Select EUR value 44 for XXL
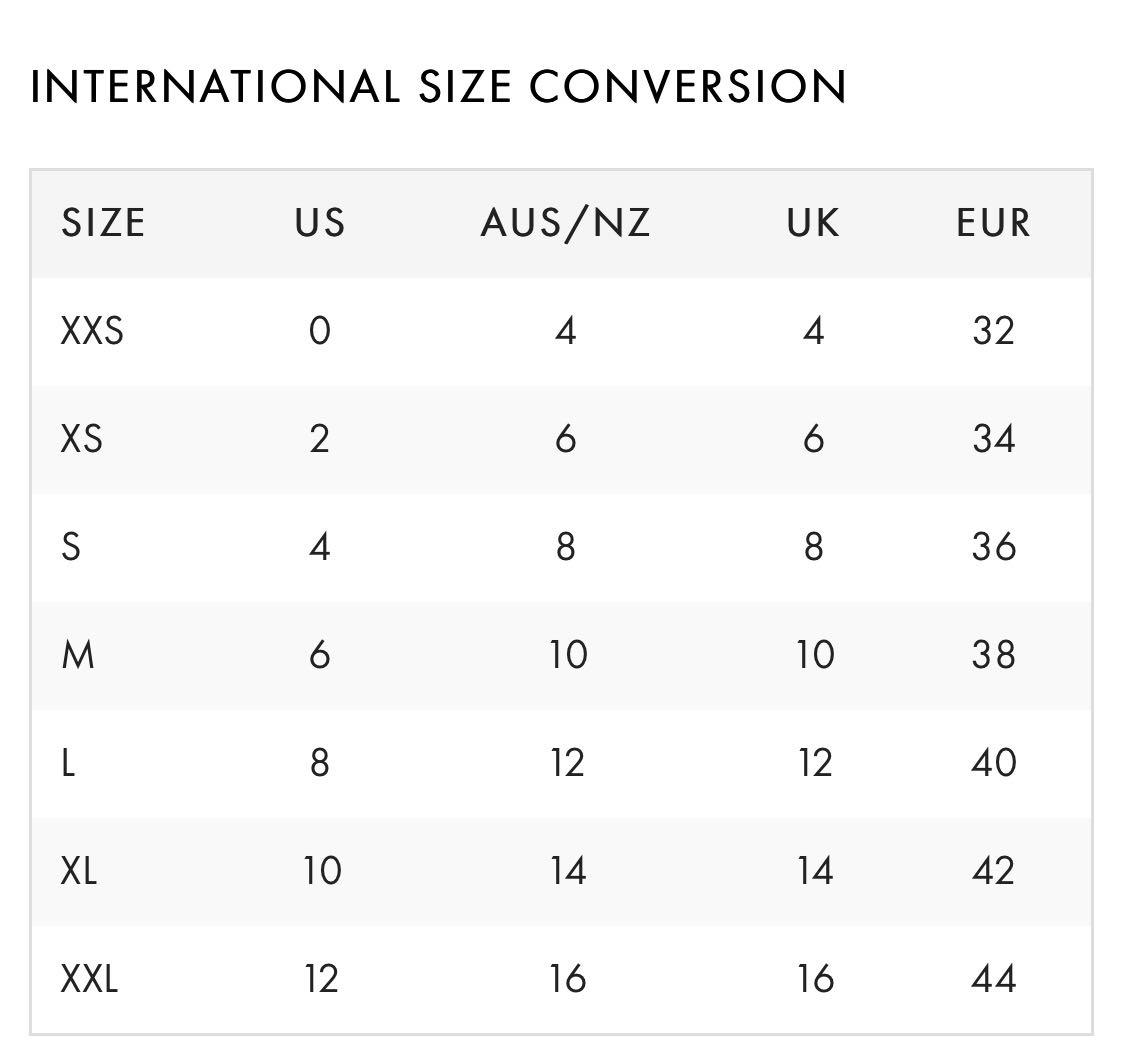 click(x=993, y=979)
